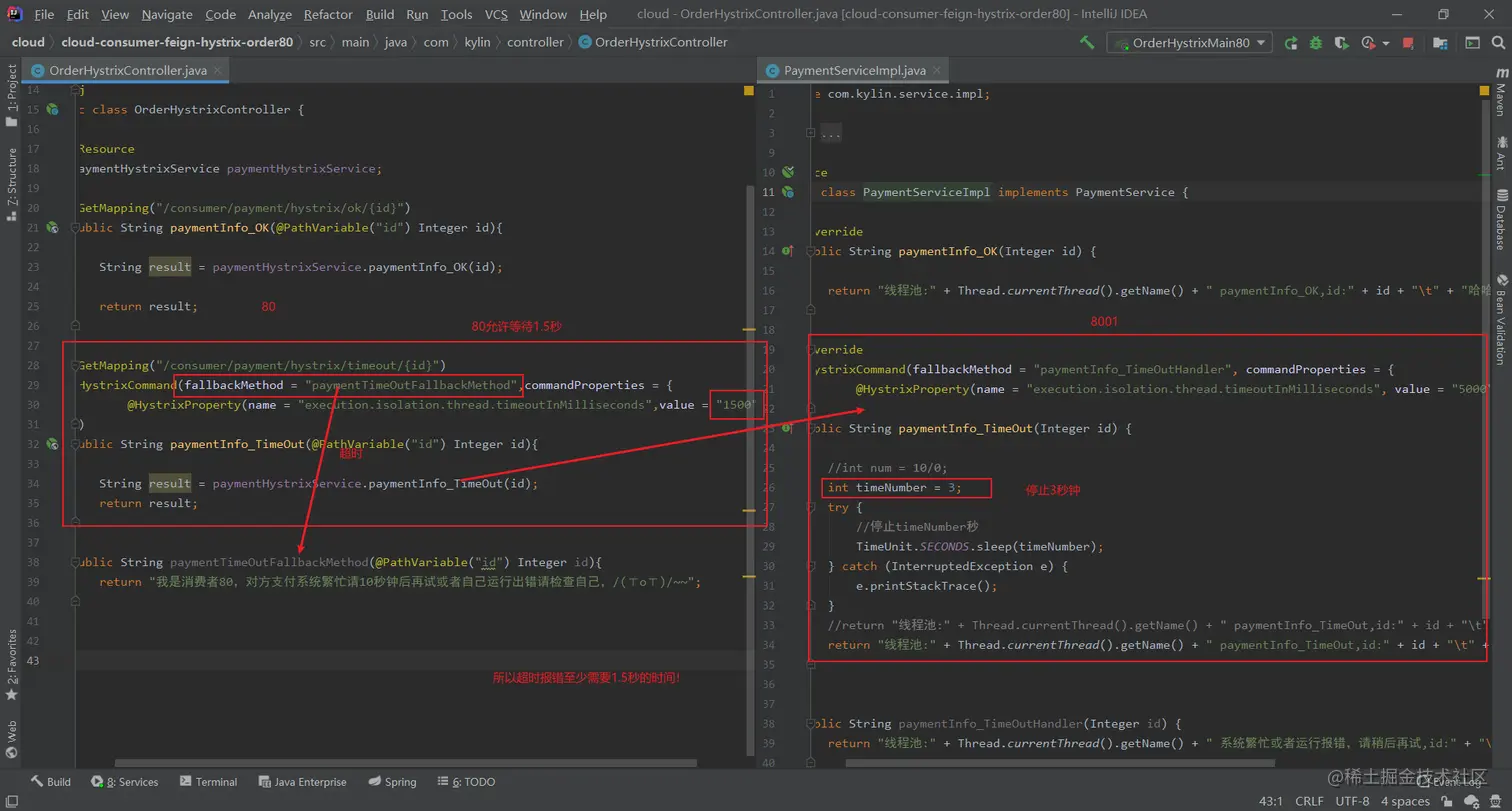Click the Run with Profiler clock icon

pyautogui.click(x=1368, y=43)
